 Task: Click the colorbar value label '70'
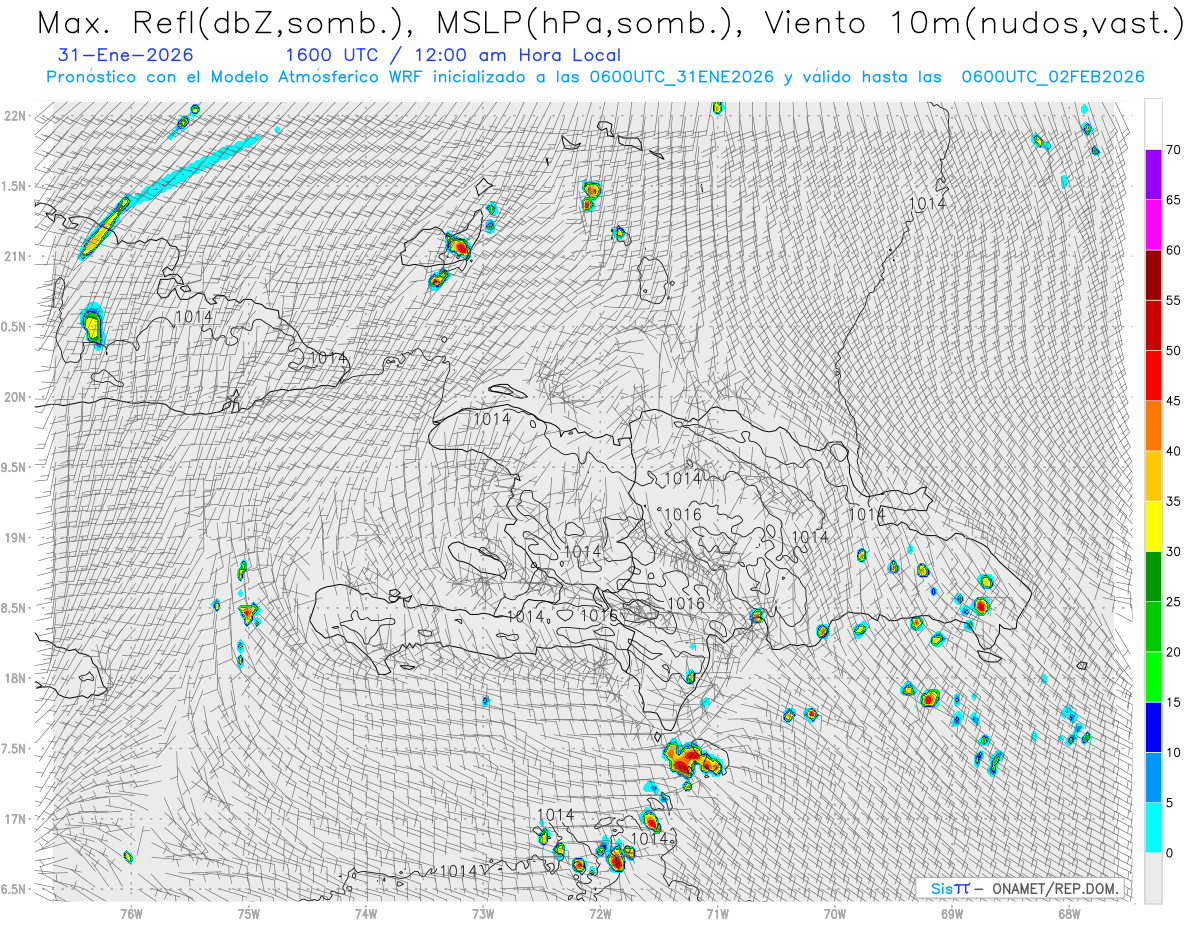pos(1173,150)
